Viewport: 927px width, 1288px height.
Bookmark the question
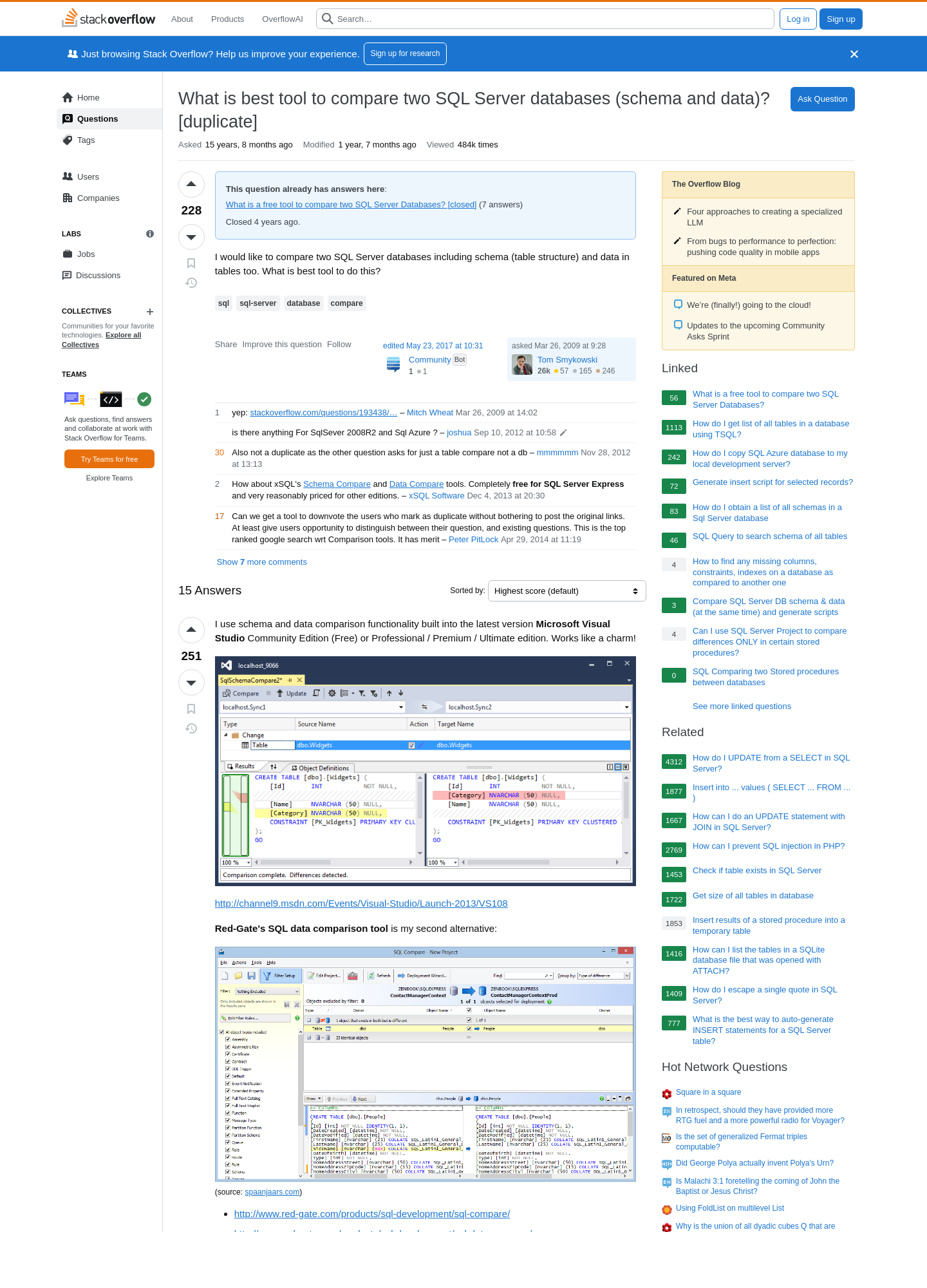pos(191,263)
